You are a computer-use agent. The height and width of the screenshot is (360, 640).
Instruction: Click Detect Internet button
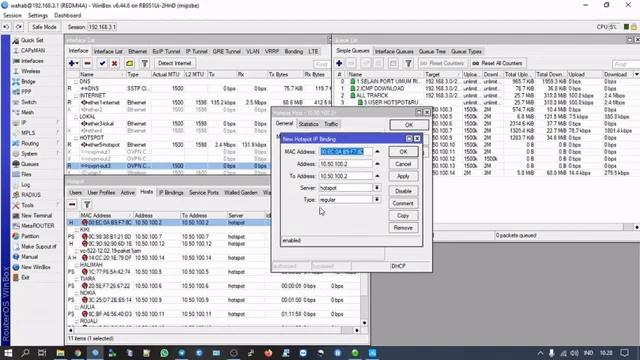tap(175, 63)
